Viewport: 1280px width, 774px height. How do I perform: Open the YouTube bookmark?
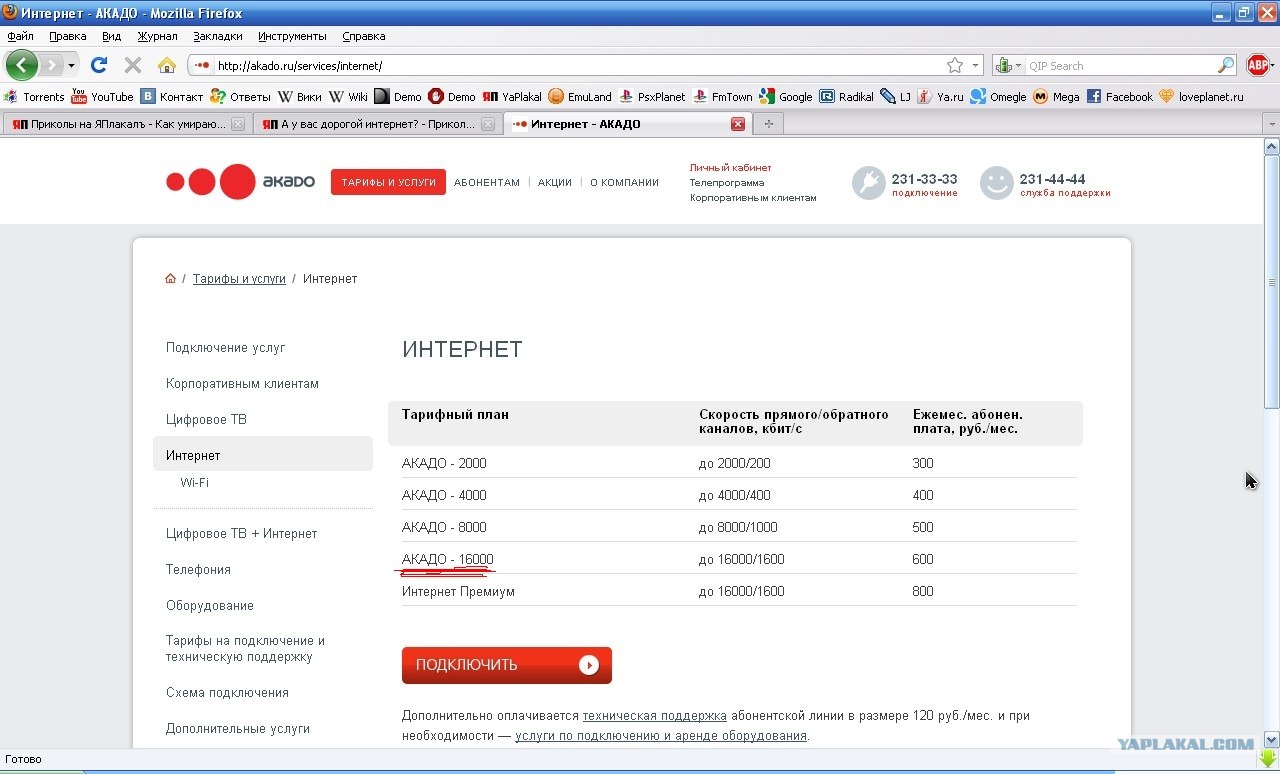click(x=102, y=97)
